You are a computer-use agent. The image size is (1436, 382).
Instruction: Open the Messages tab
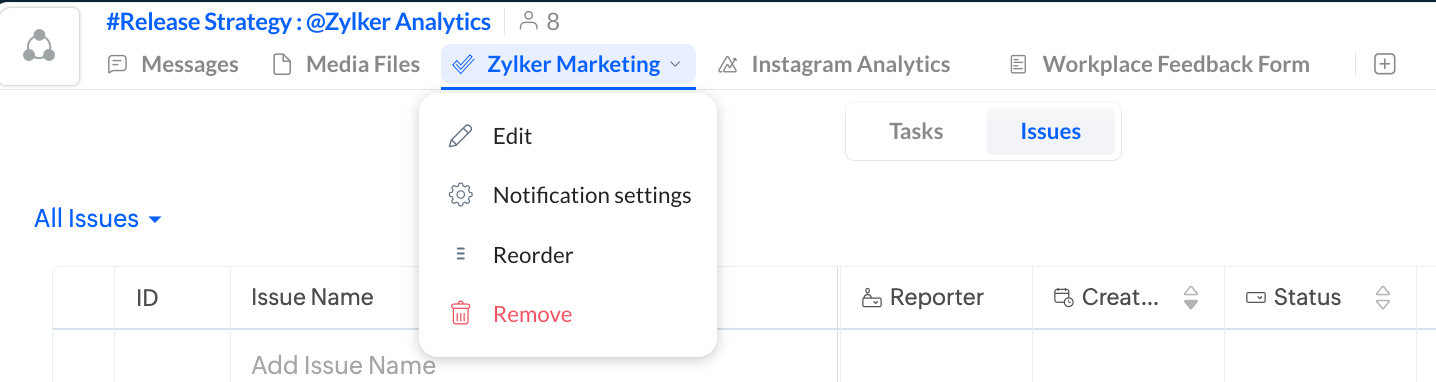pos(173,65)
